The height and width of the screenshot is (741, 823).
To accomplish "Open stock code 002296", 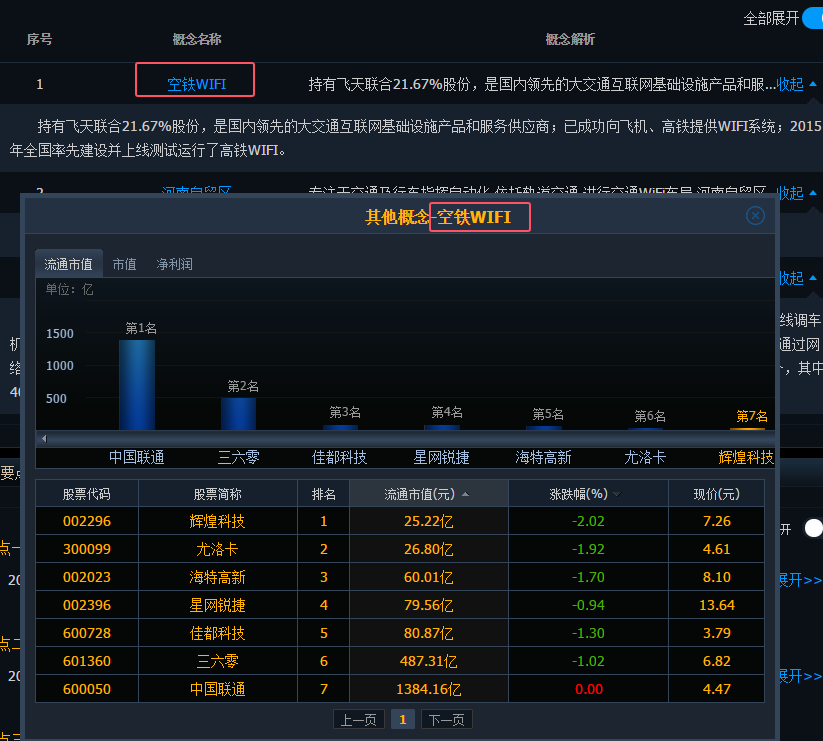I will [87, 521].
